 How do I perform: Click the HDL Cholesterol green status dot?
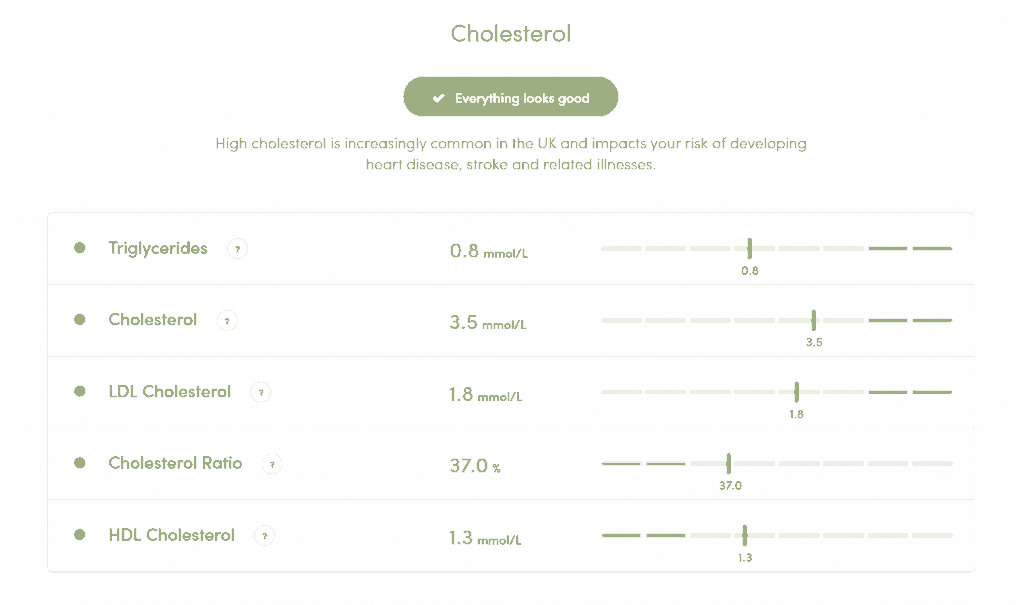click(x=80, y=535)
